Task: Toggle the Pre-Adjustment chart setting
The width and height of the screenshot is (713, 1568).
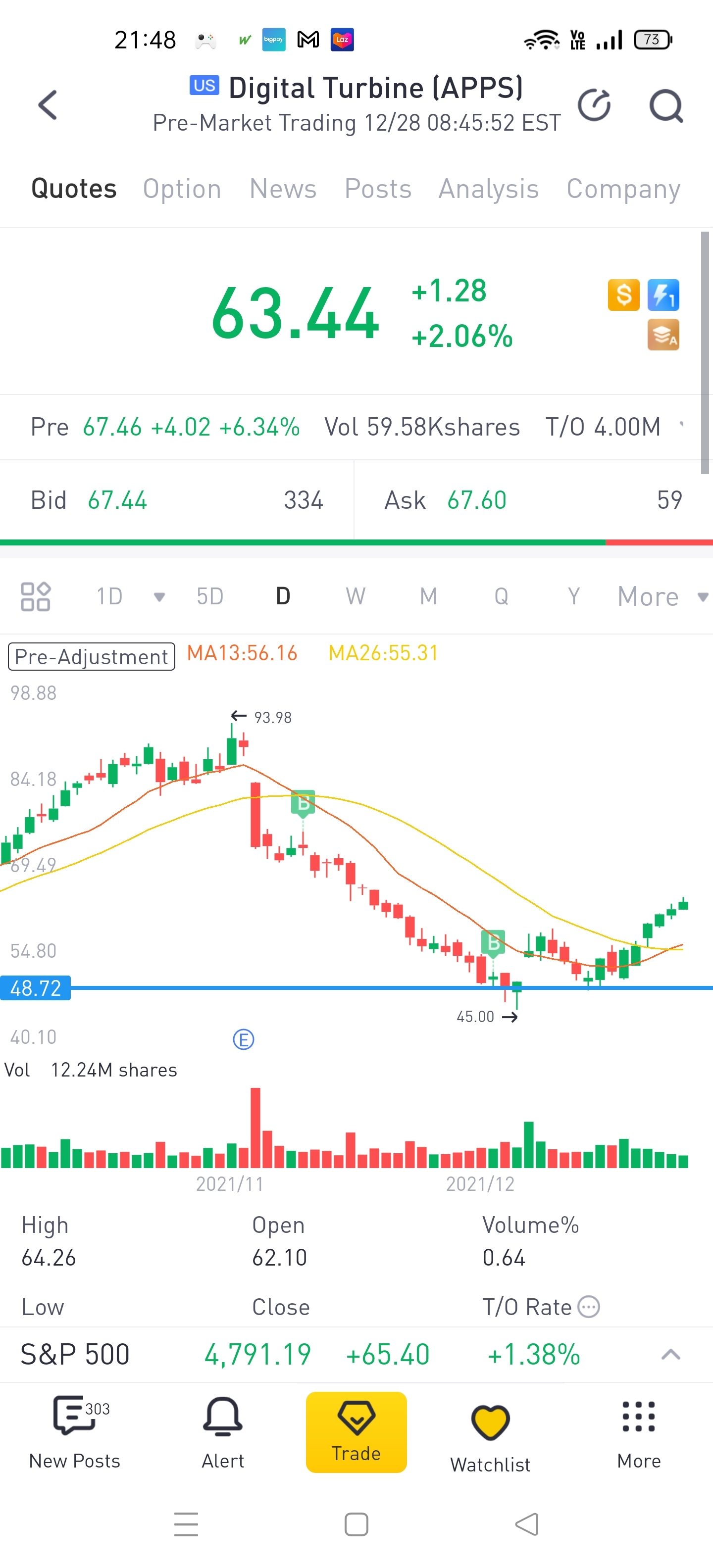Action: point(91,657)
